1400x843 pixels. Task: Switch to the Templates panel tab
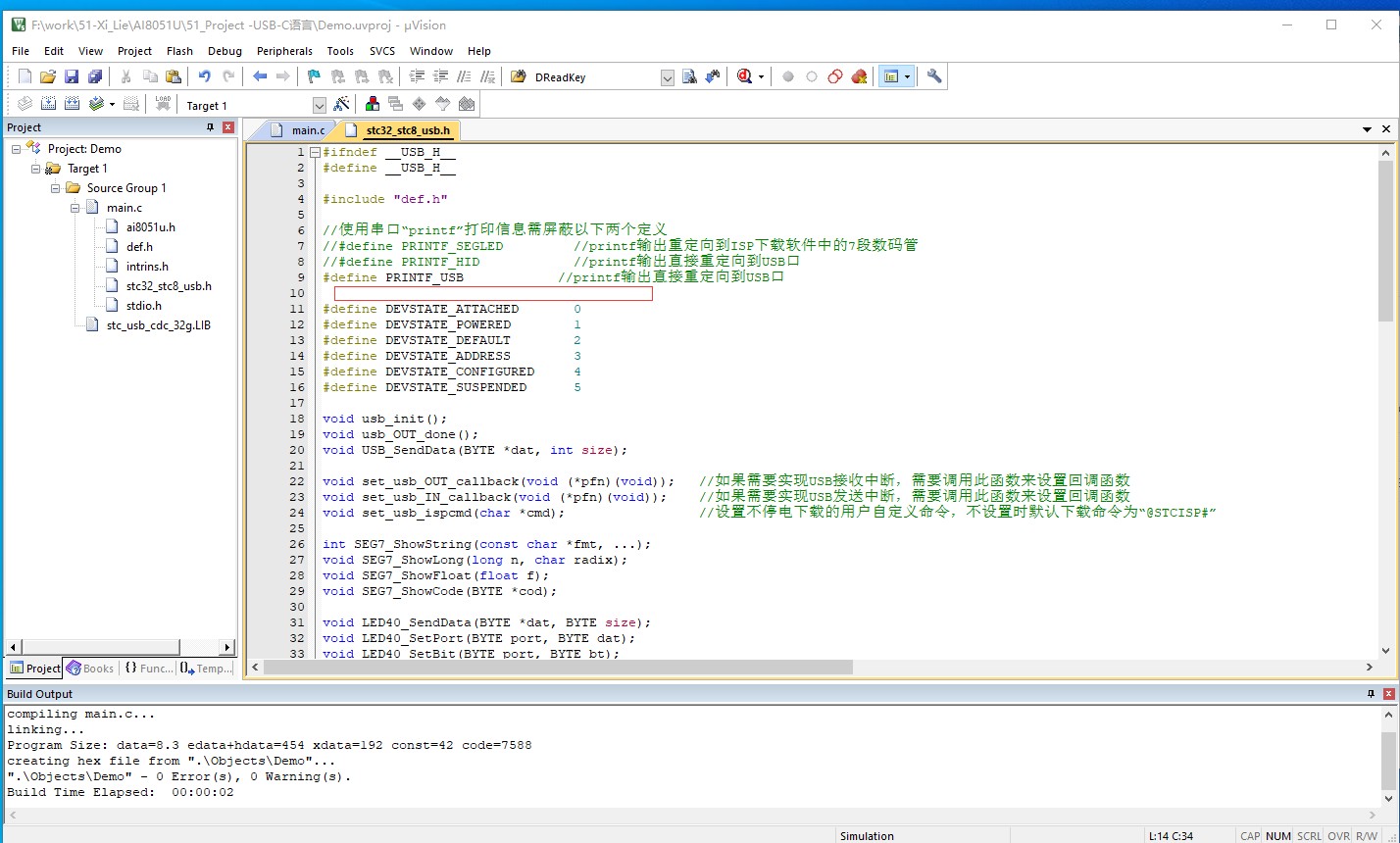[x=207, y=669]
